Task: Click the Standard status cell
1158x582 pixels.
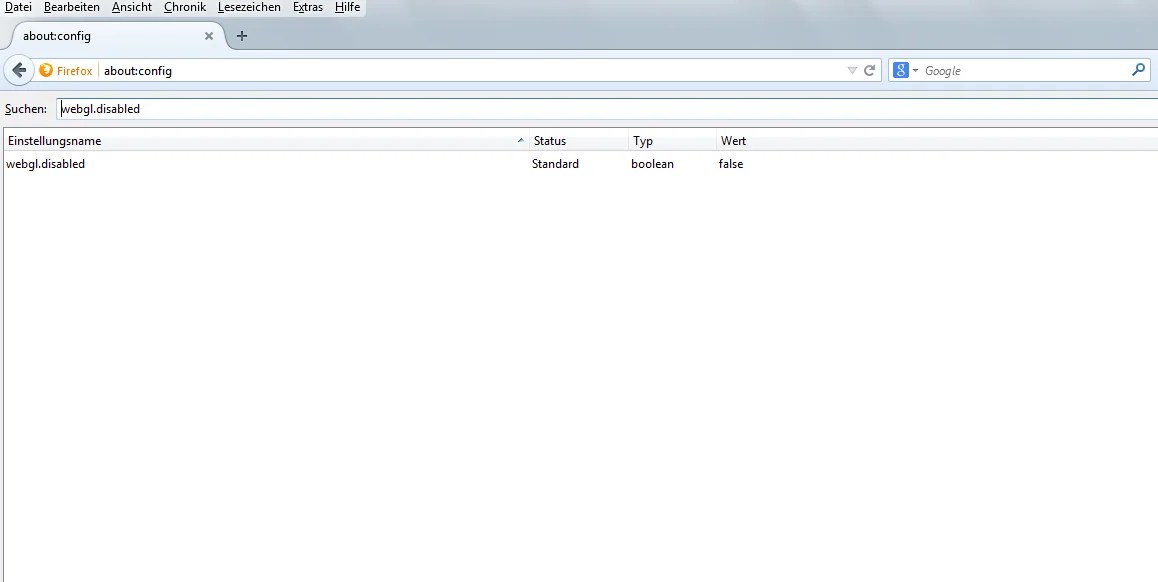Action: (x=555, y=164)
